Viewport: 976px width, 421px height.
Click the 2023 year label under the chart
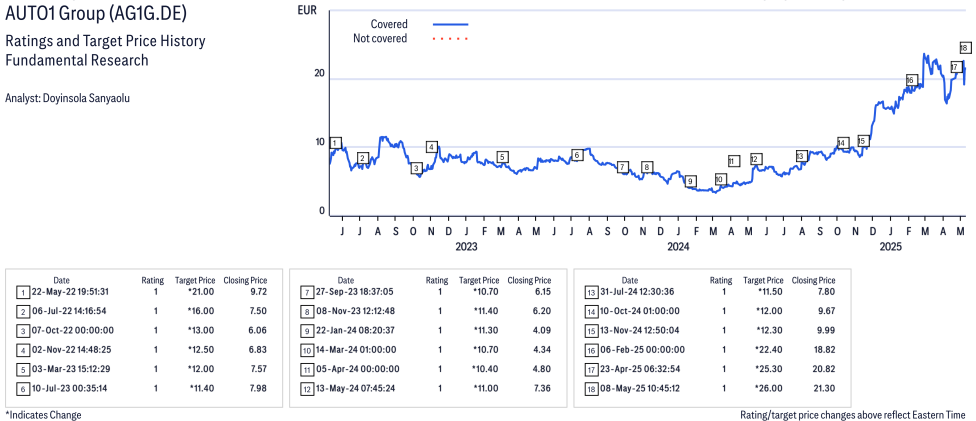click(466, 247)
